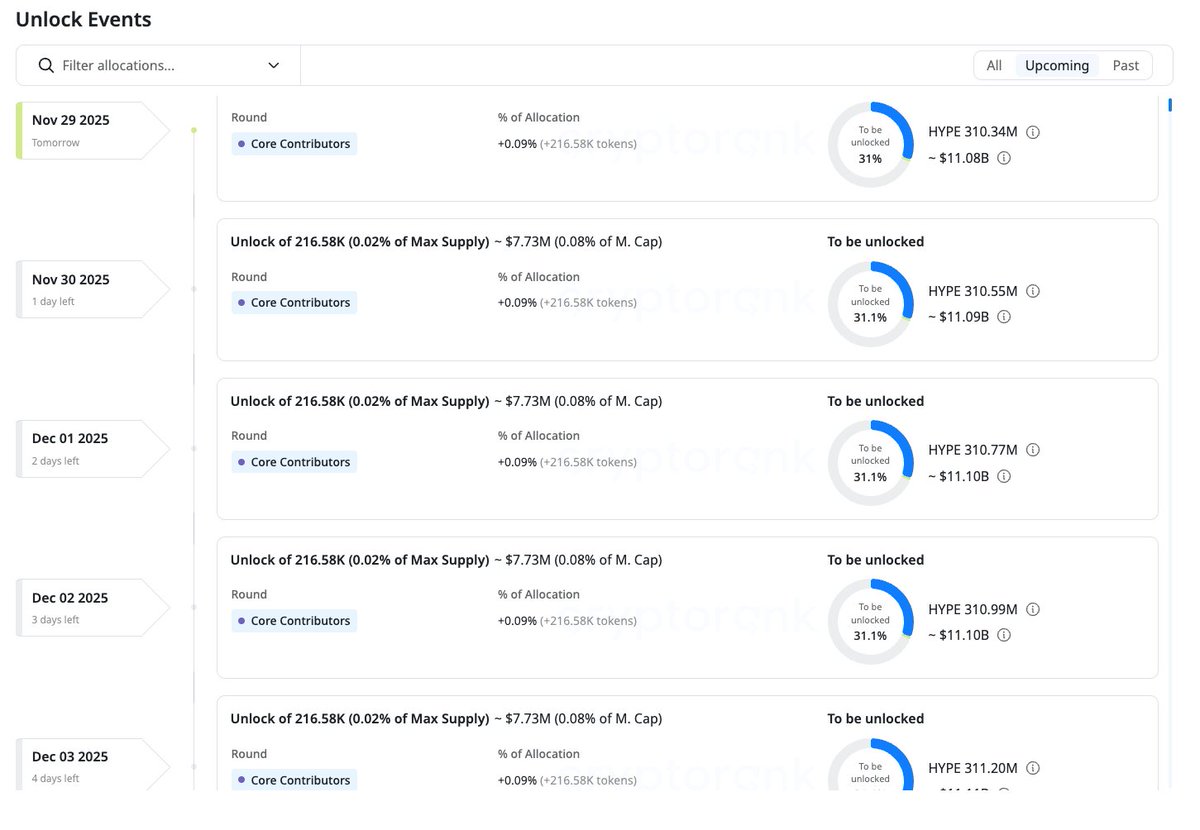This screenshot has height=830, width=1200.
Task: Click the Tomorrow label under Nov 29
Action: (56, 143)
